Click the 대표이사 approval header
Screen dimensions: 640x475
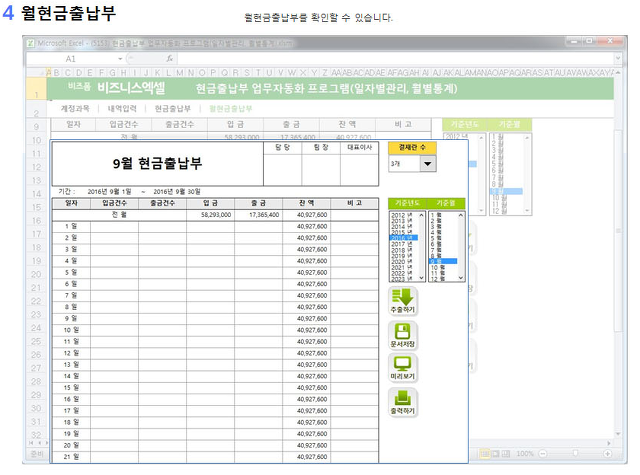pos(359,147)
